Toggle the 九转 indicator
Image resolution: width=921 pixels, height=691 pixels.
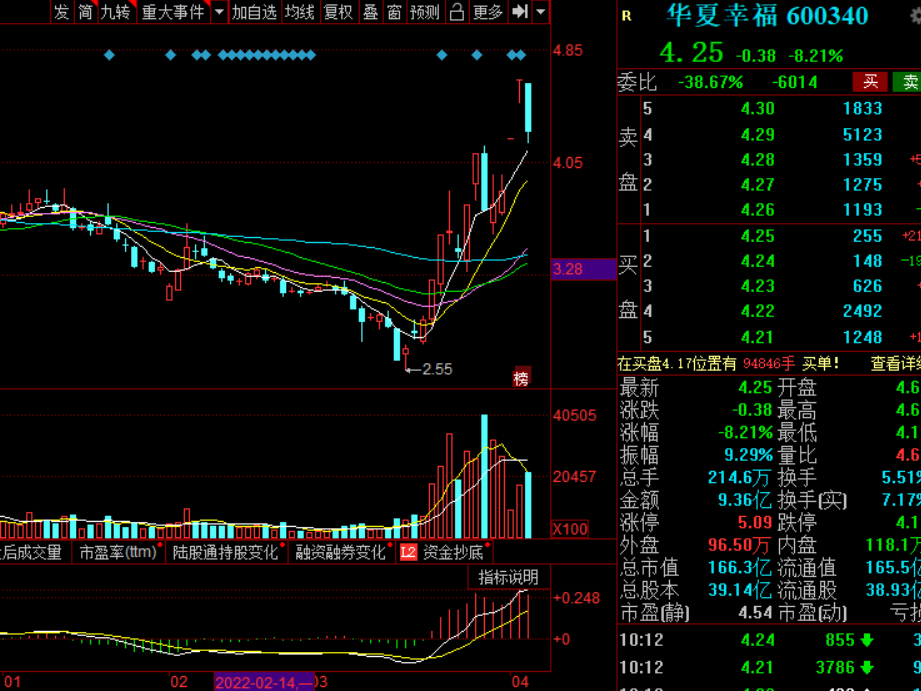115,12
